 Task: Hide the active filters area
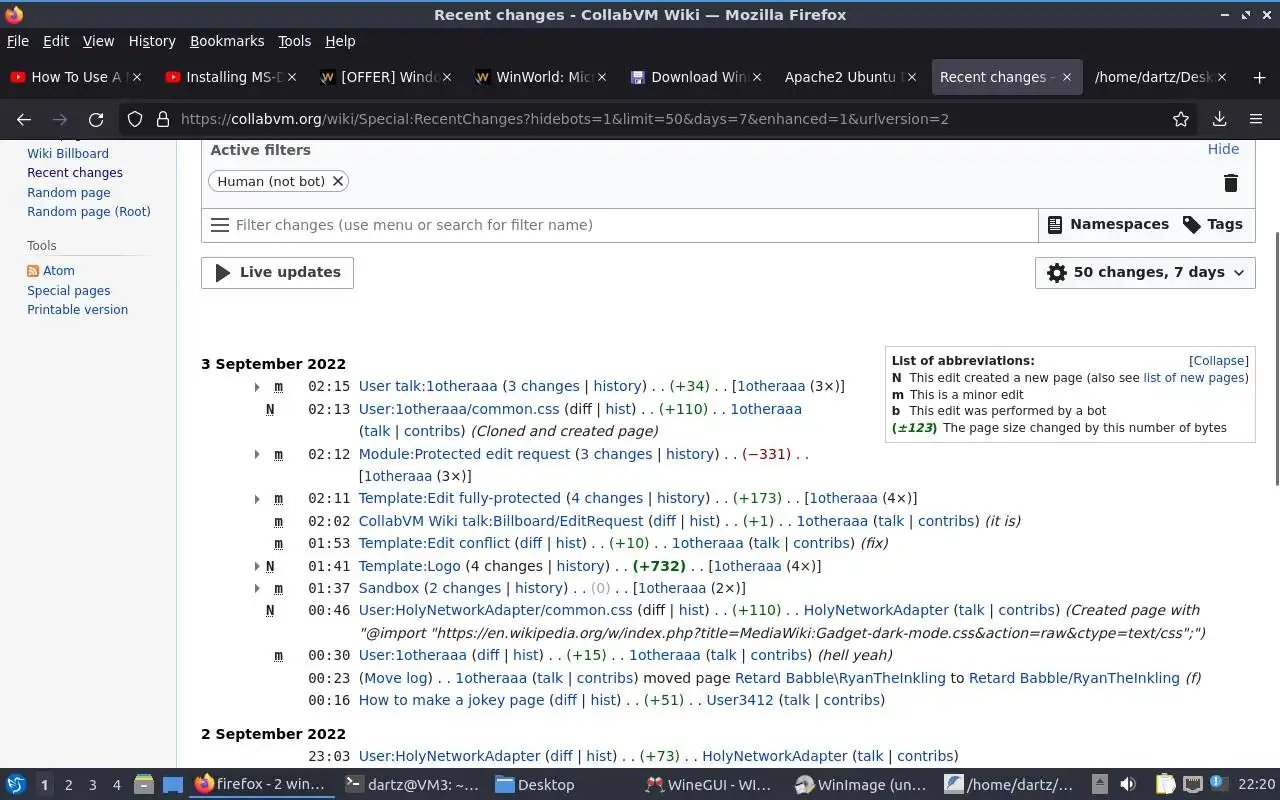[1223, 149]
